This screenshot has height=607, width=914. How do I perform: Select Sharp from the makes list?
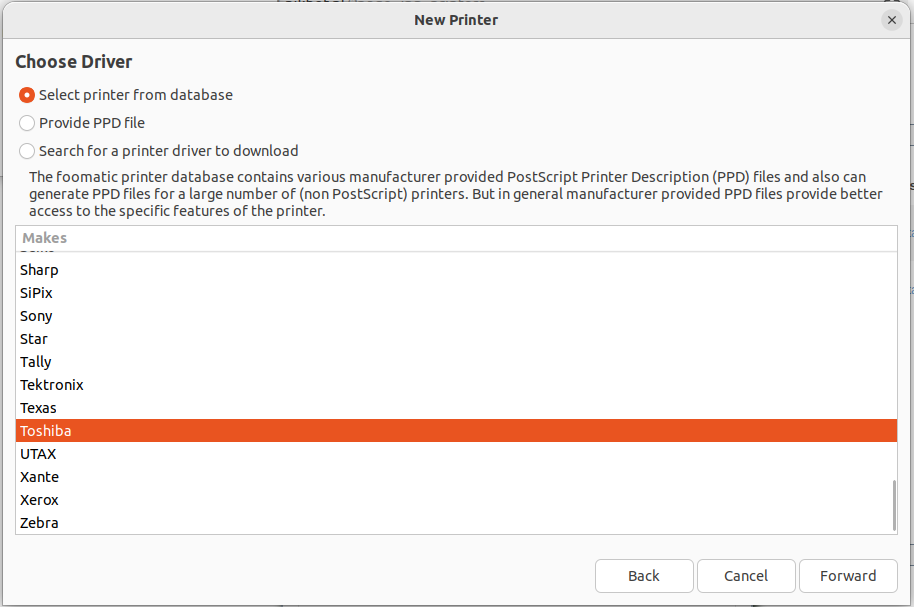40,270
